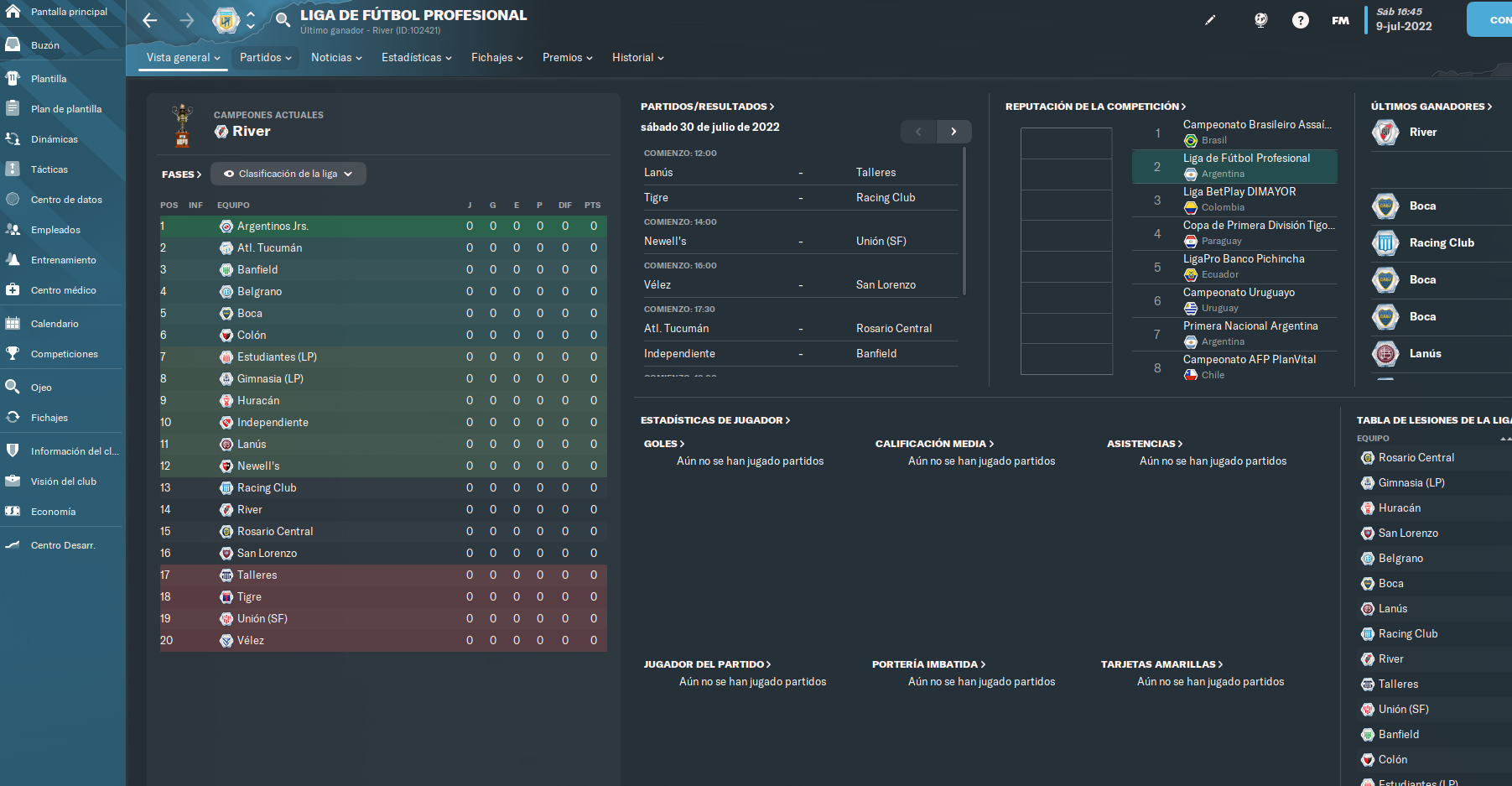Open Tácticas sidebar icon
The width and height of the screenshot is (1512, 786).
coord(13,169)
